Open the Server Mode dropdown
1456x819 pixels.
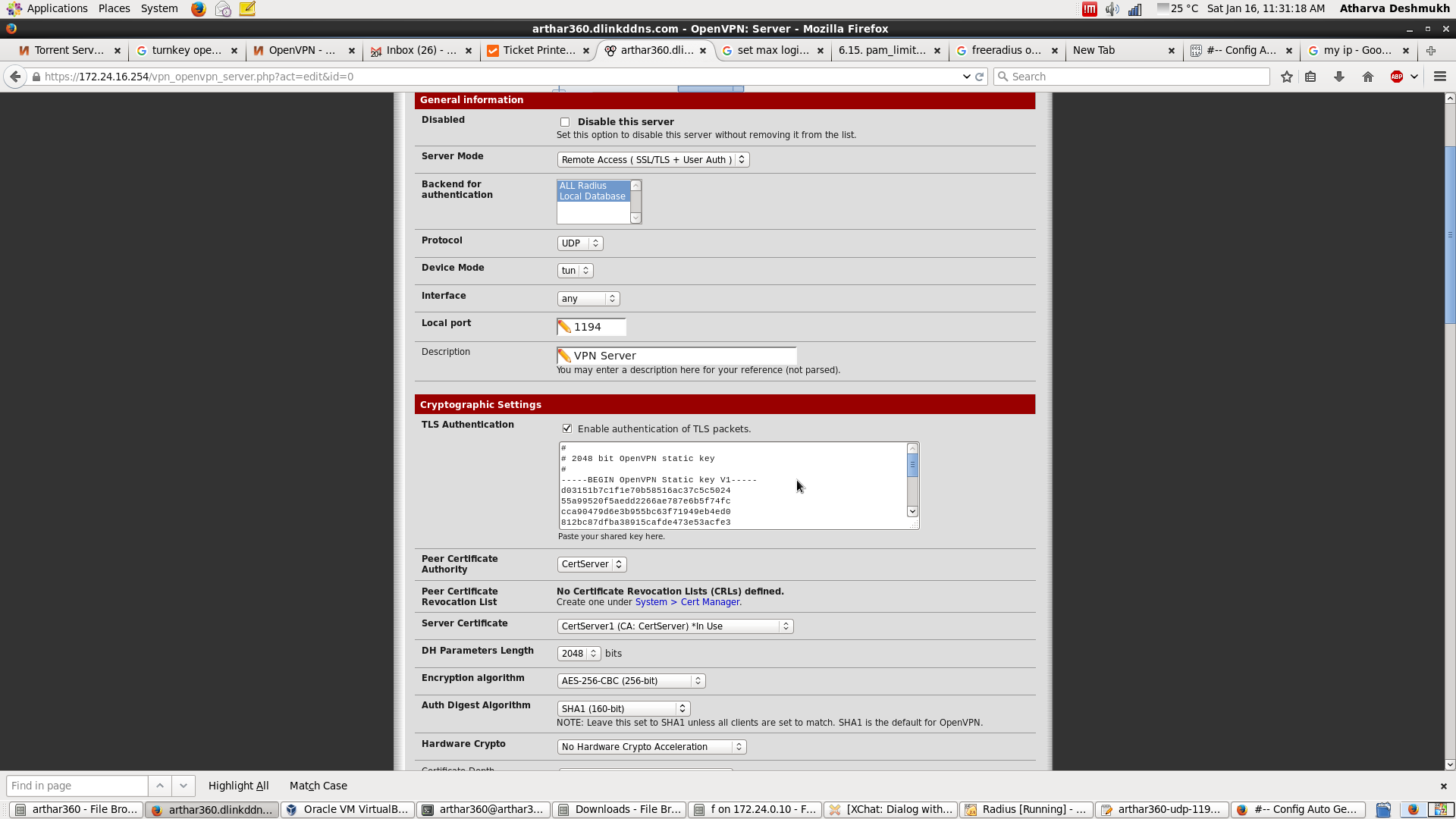653,160
